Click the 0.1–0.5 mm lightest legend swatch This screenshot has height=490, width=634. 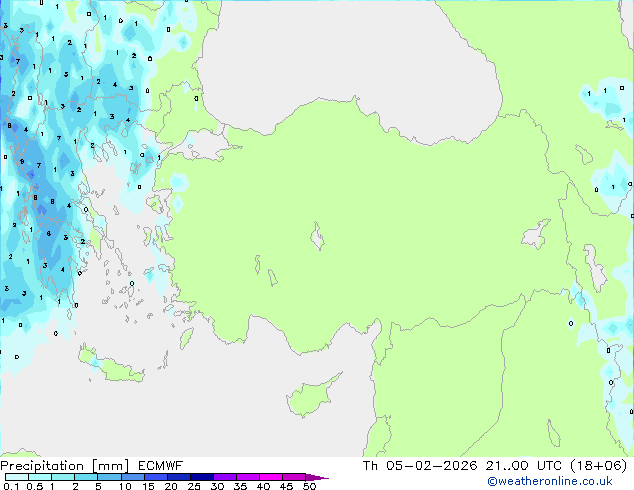tap(17, 477)
